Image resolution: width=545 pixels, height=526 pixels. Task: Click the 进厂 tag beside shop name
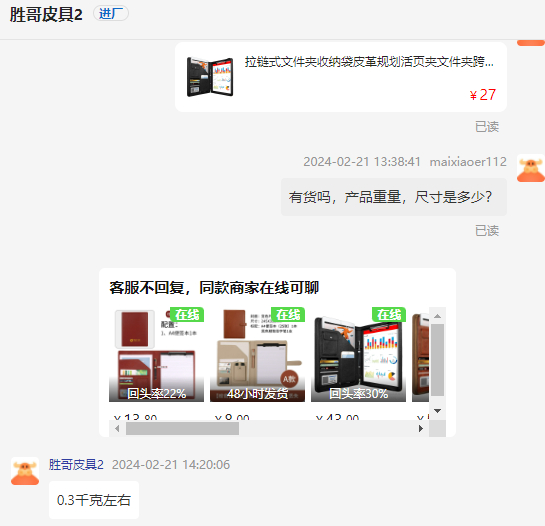pyautogui.click(x=111, y=14)
